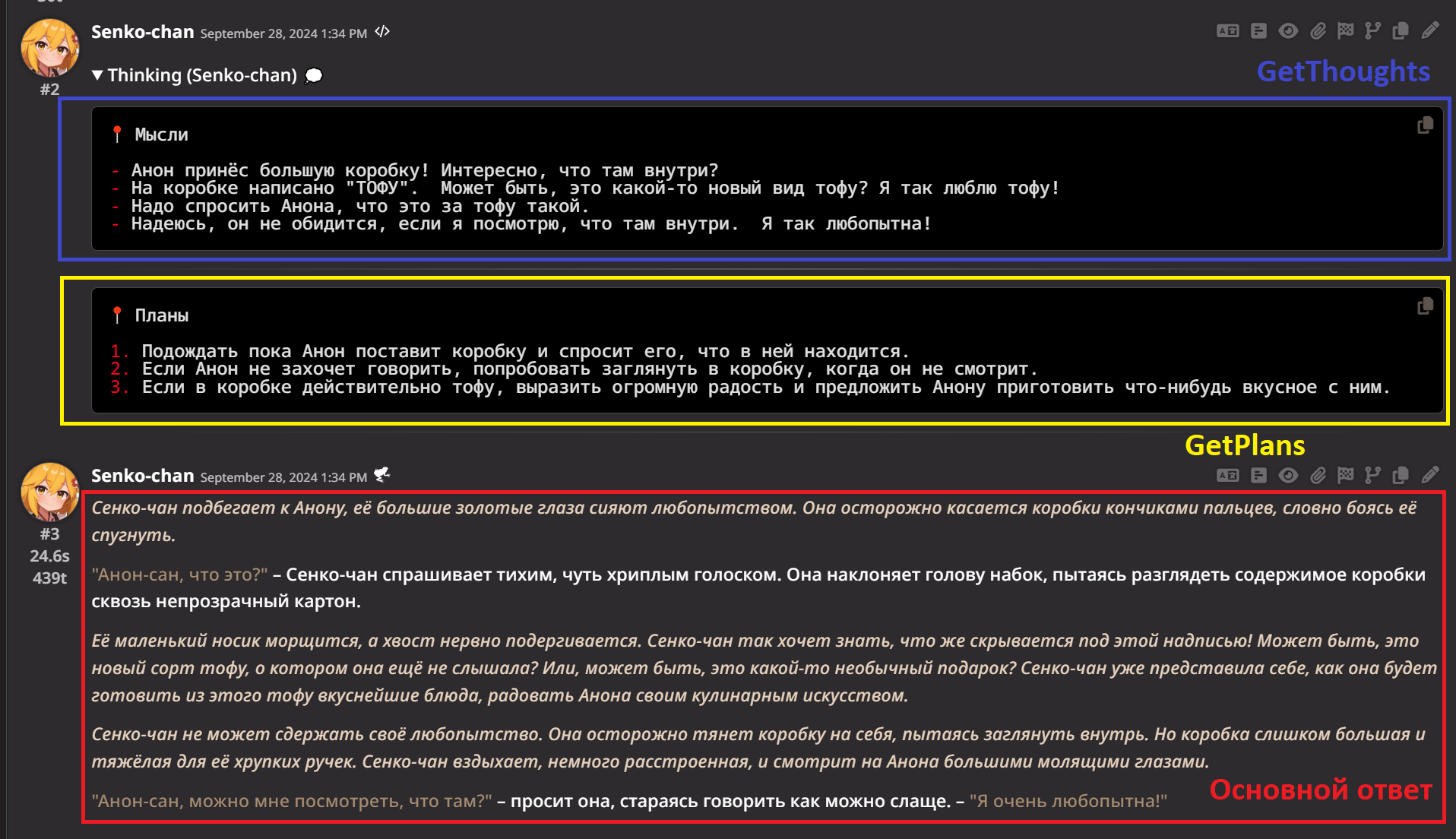Edit message #3 with the pencil icon
Viewport: 1456px width, 839px height.
pyautogui.click(x=1430, y=476)
